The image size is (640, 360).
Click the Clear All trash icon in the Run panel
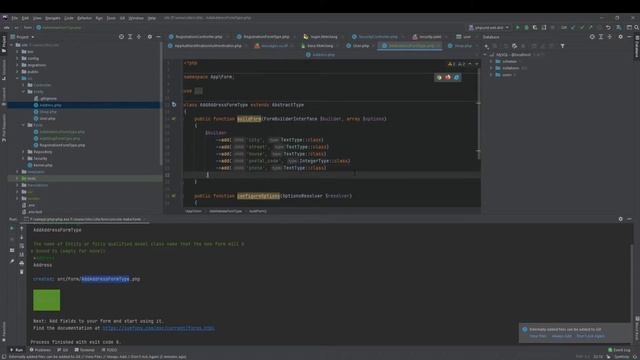[x=22, y=272]
